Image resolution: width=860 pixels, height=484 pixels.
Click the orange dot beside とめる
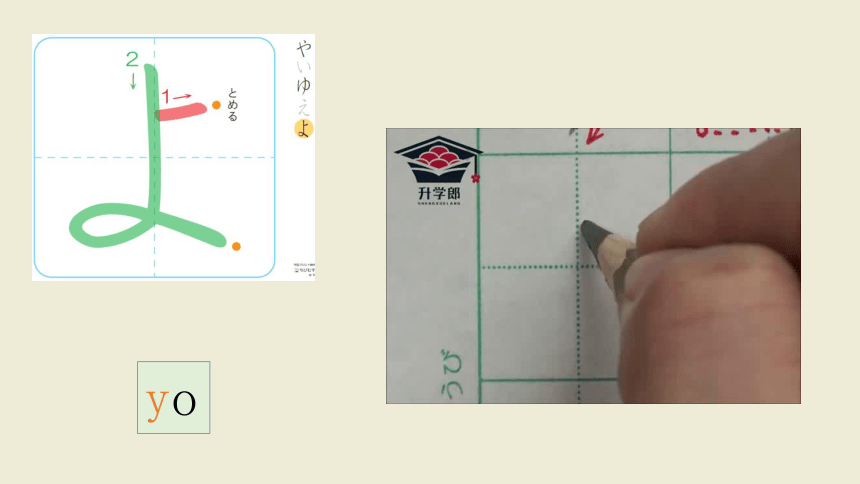pyautogui.click(x=216, y=105)
